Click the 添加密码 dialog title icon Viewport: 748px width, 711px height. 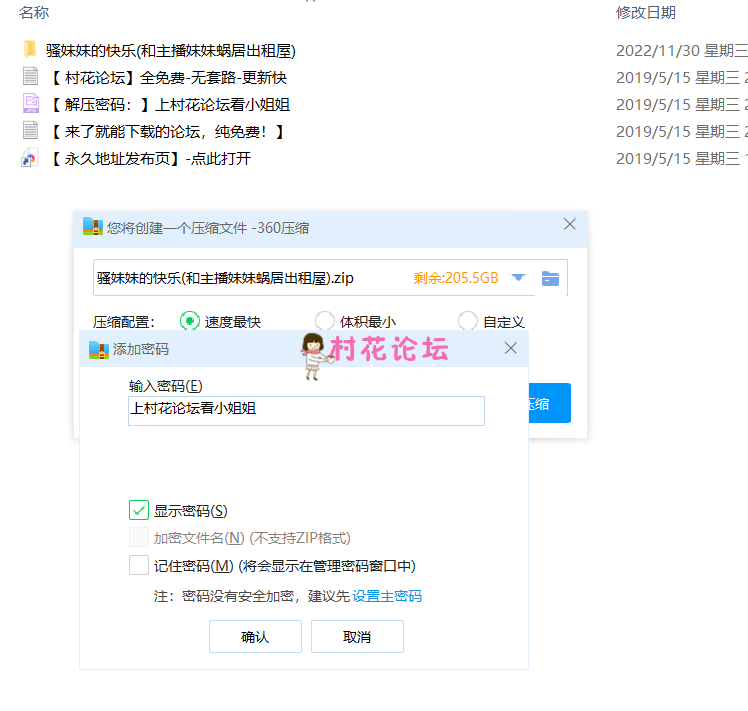pos(99,349)
